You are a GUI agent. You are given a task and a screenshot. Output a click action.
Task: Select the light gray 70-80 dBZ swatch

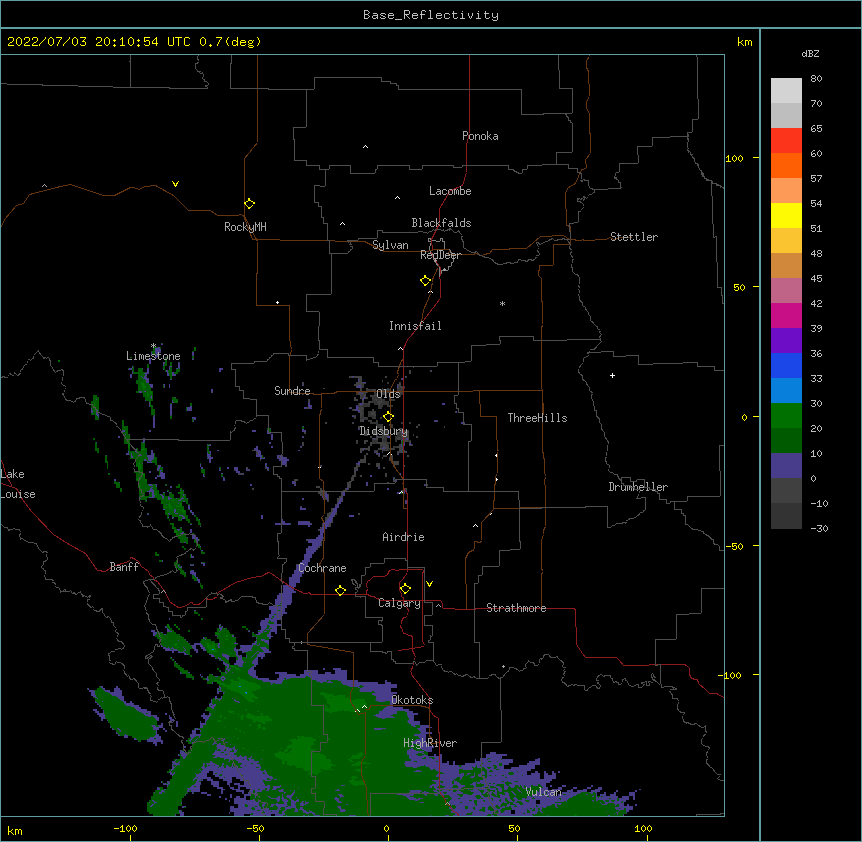786,91
